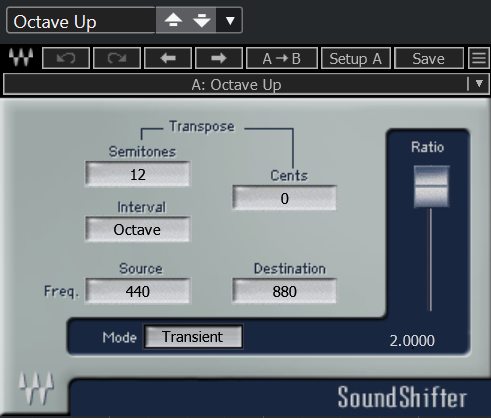The height and width of the screenshot is (418, 491).
Task: Step to previous preset up-arrow icon
Action: point(173,20)
